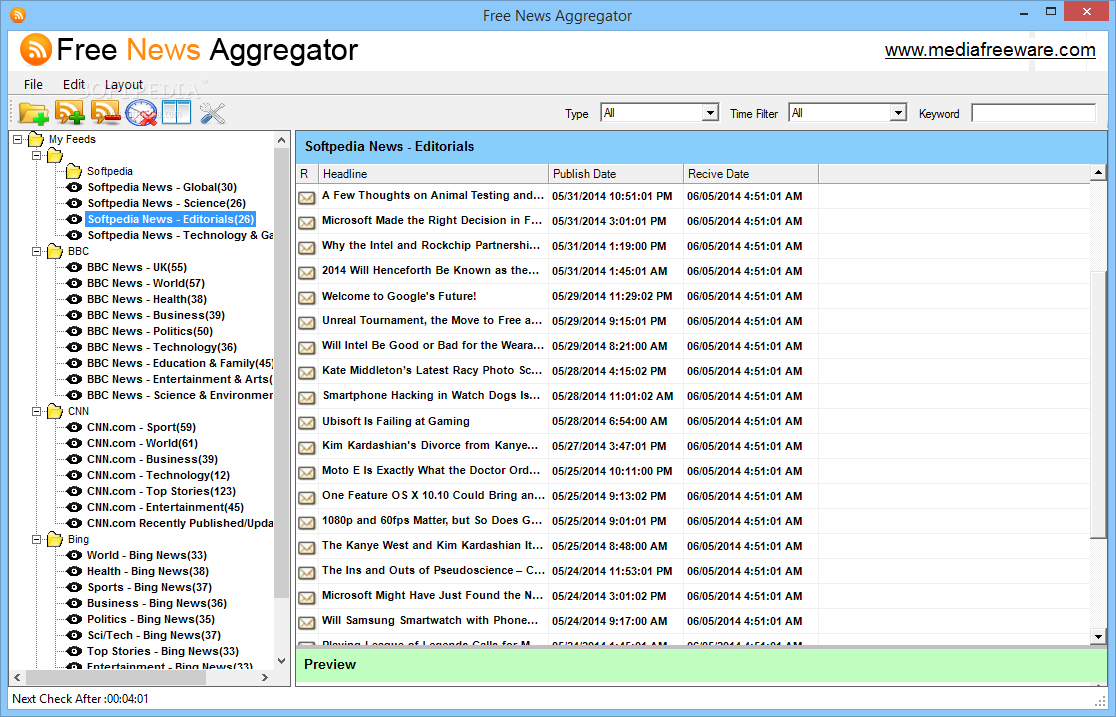Collapse the unnamed folder under My Feeds

(x=36, y=155)
